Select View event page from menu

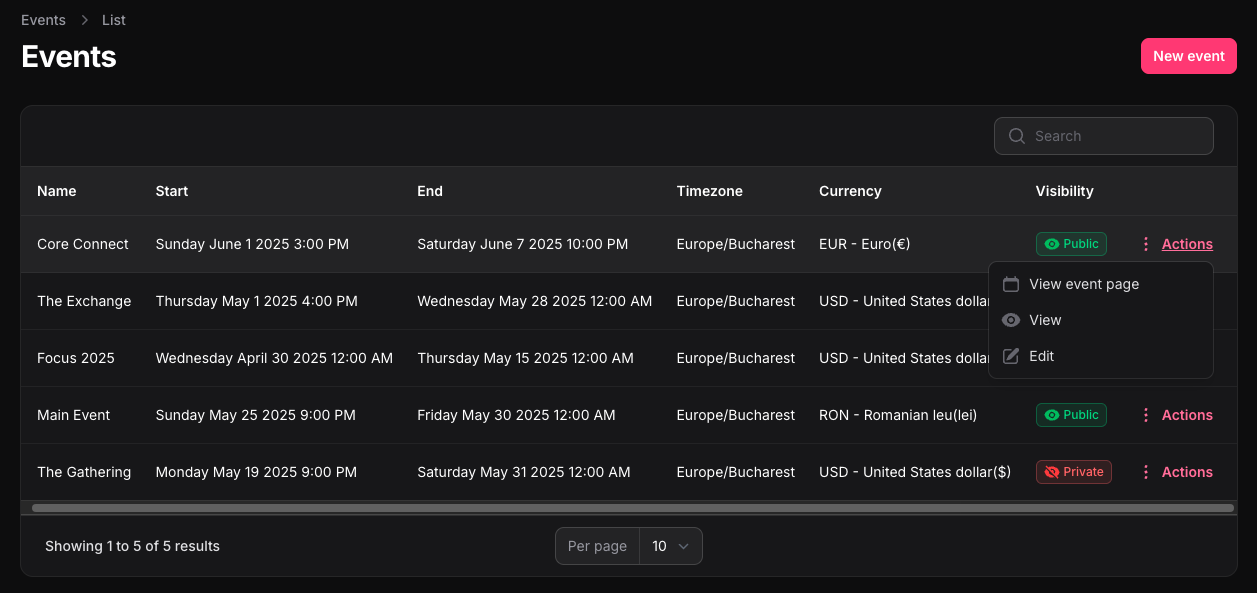coord(1084,284)
